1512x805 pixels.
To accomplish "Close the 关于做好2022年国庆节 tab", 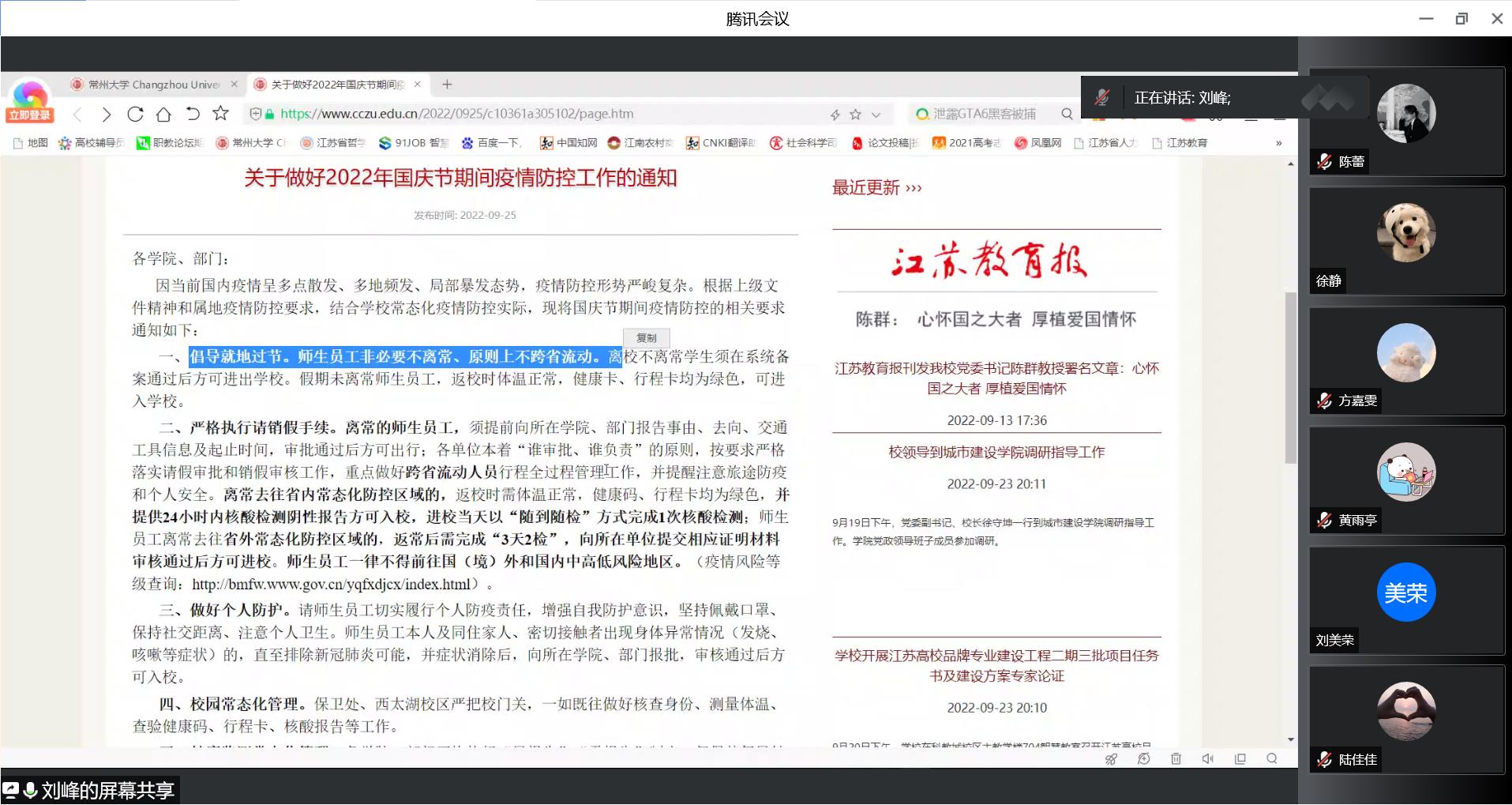I will pos(417,85).
